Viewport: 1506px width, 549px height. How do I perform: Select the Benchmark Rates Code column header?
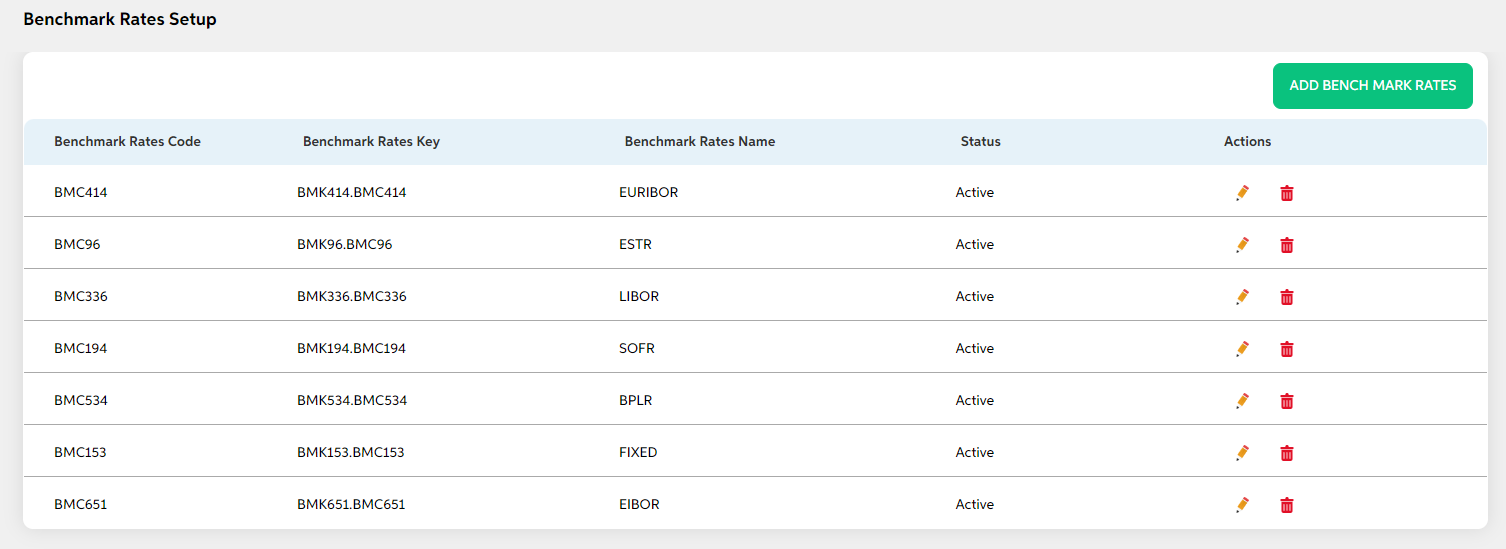(x=127, y=142)
